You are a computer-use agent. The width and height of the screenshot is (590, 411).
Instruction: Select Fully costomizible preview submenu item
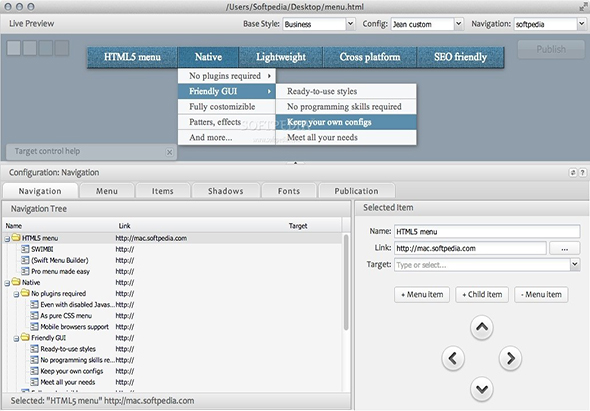click(x=227, y=107)
